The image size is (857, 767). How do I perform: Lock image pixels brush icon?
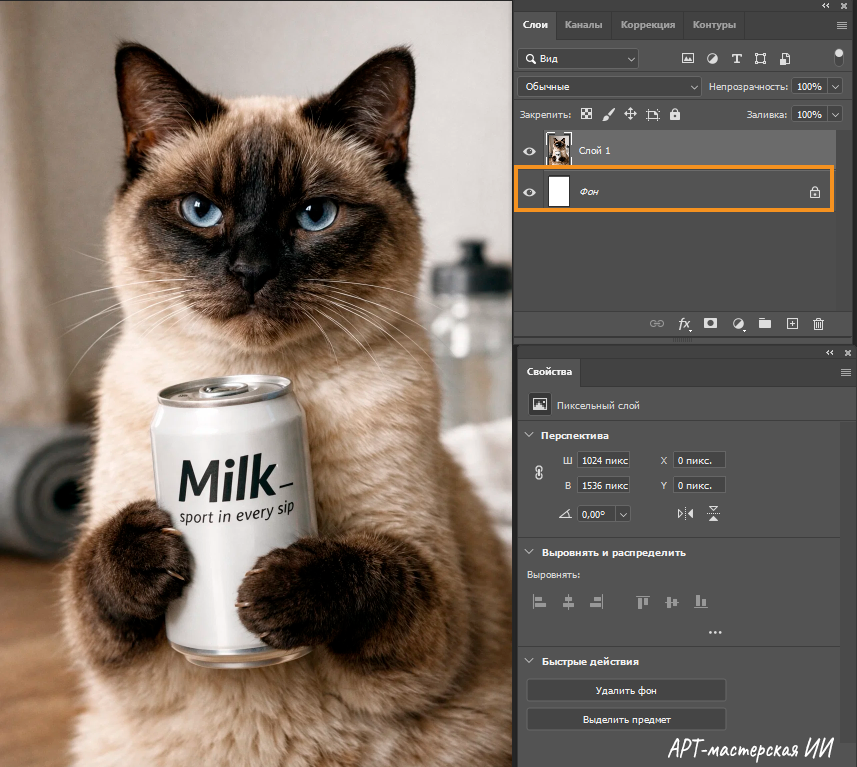[x=608, y=114]
